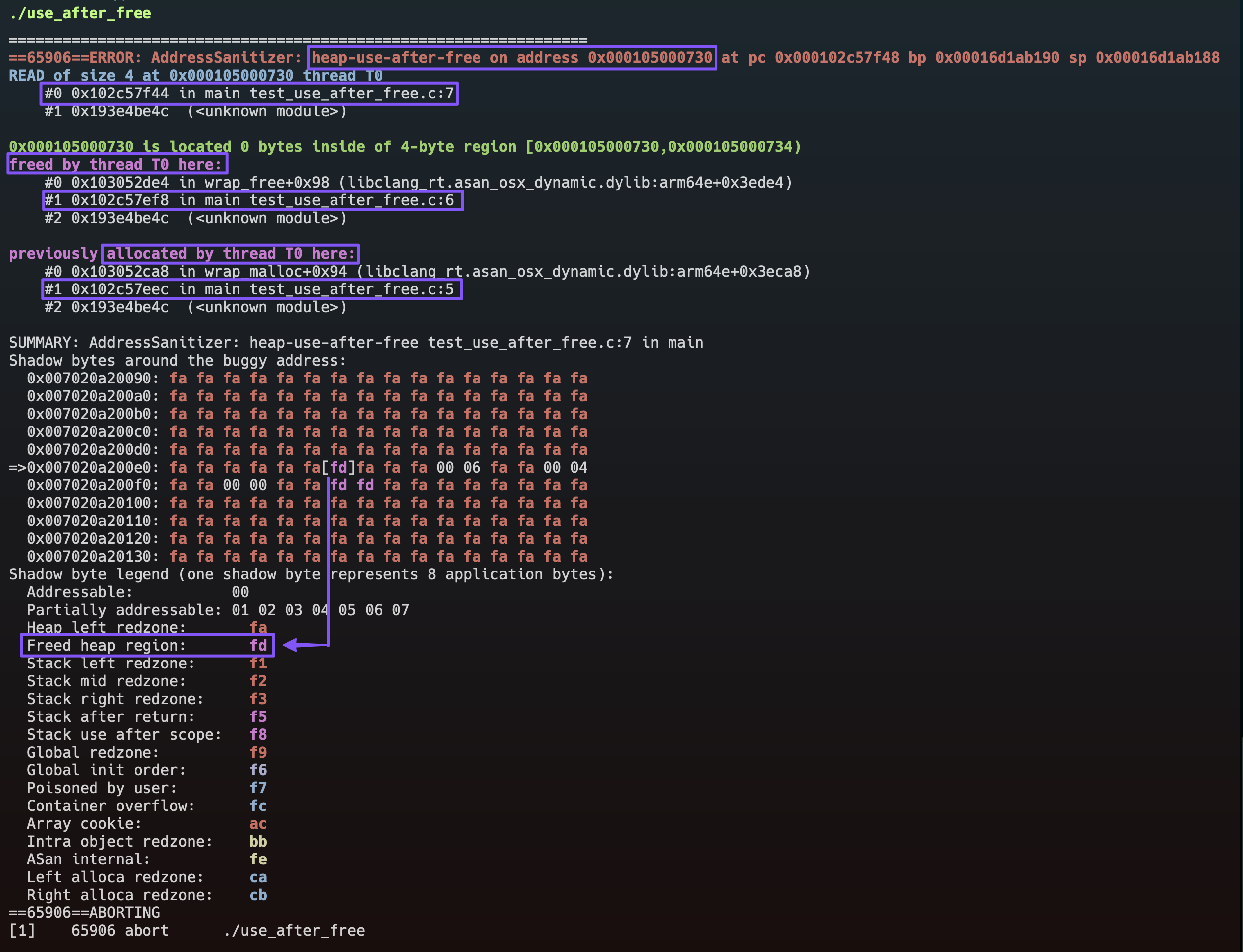This screenshot has height=952, width=1243.
Task: Click the free frame at test_use_after_free.c:6
Action: pos(252,200)
